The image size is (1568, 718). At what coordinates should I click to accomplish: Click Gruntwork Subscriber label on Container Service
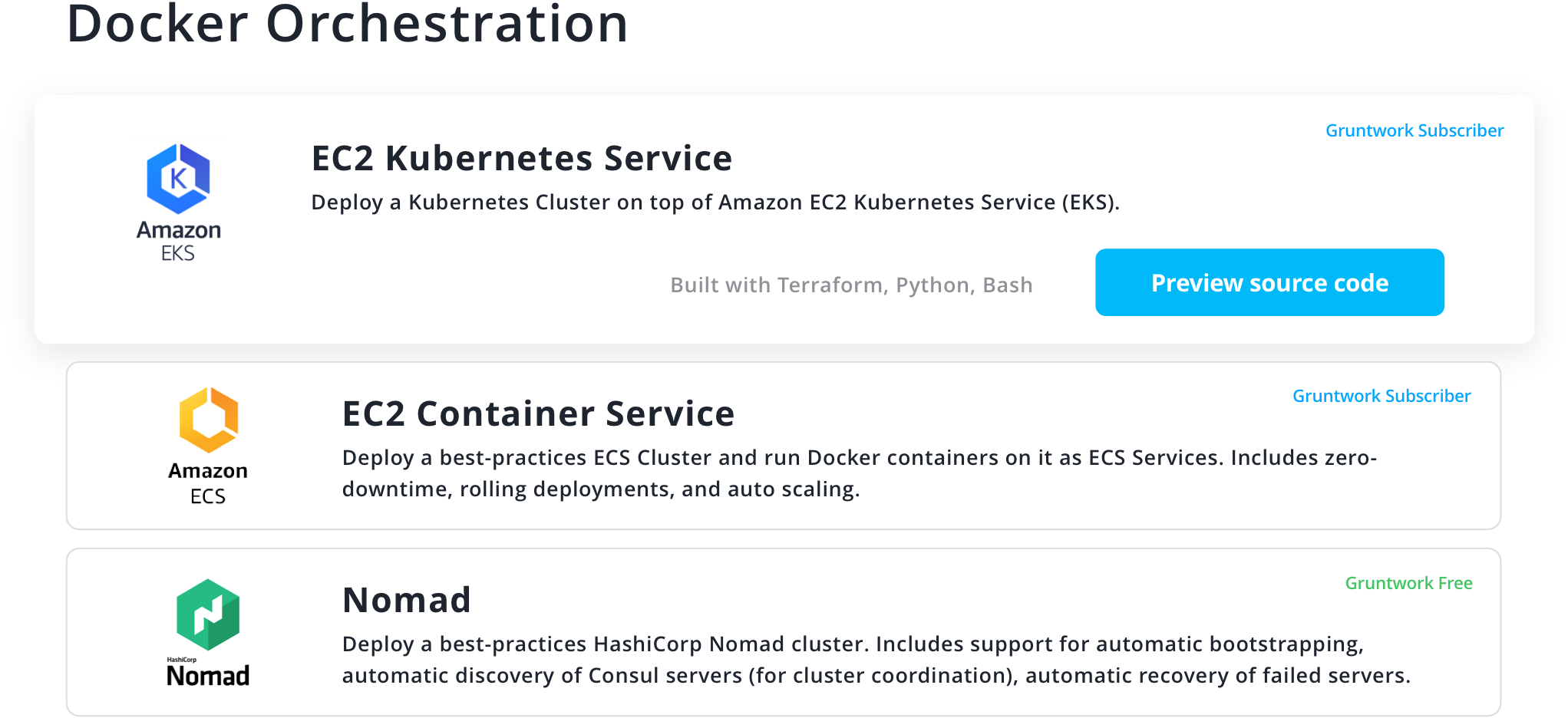click(x=1381, y=396)
